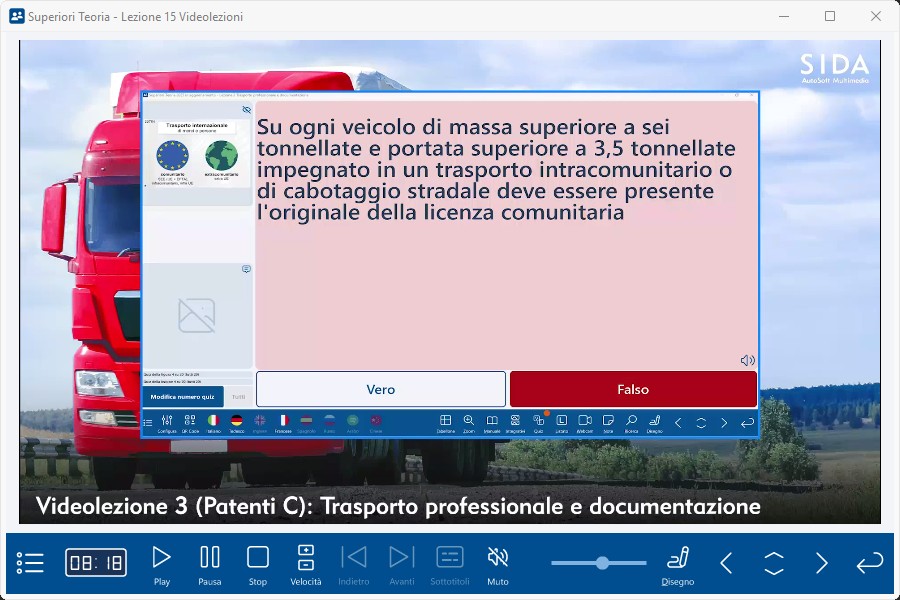Open the Velocità speed control
This screenshot has height=600, width=900.
(x=306, y=564)
